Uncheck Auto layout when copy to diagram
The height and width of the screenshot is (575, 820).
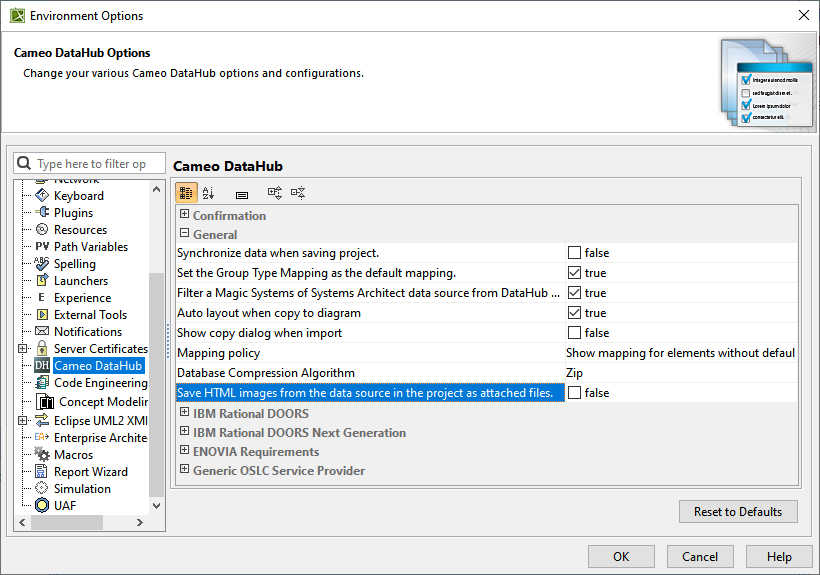click(x=575, y=313)
